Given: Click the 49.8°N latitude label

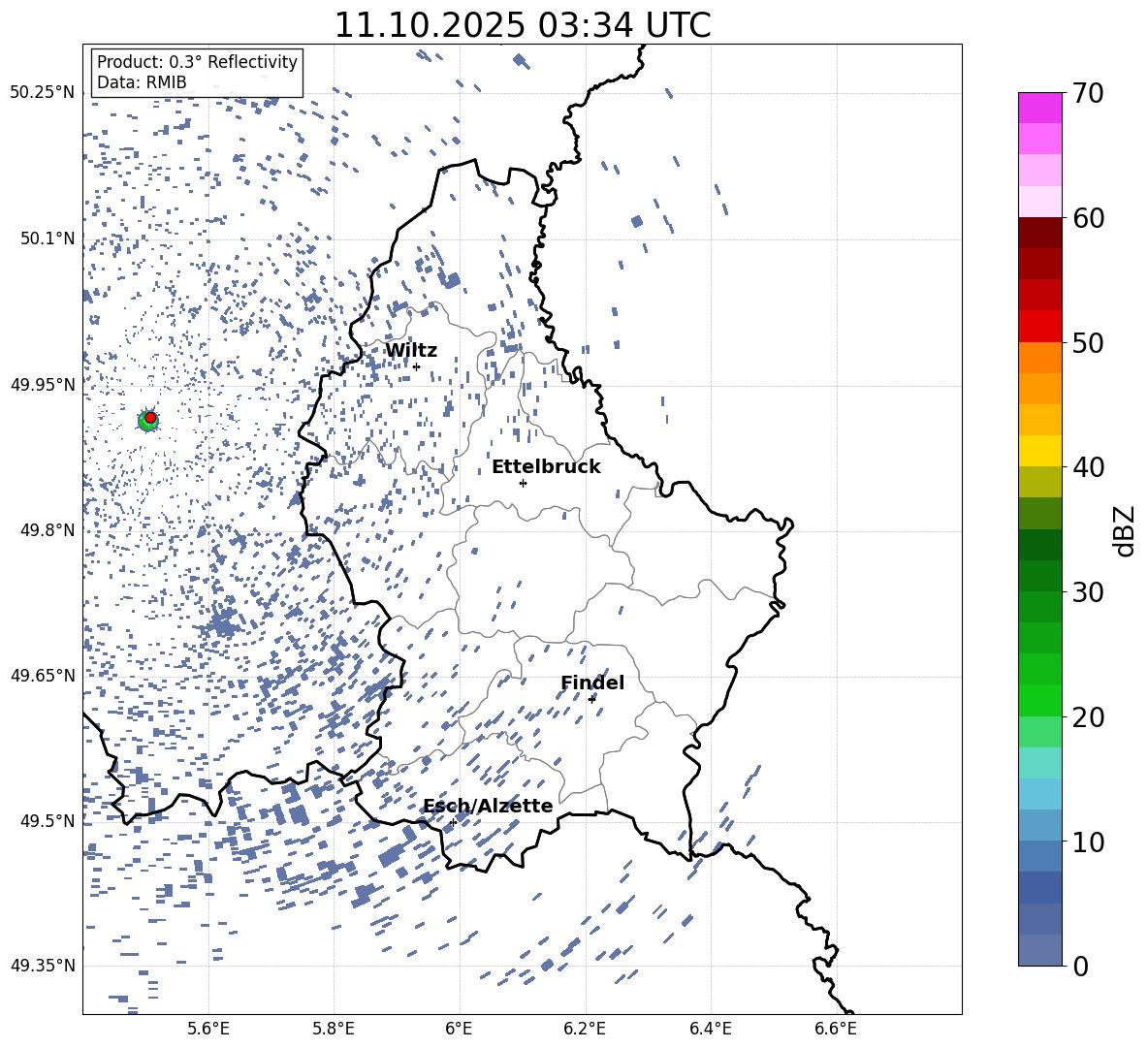Looking at the screenshot, I should click(x=48, y=530).
